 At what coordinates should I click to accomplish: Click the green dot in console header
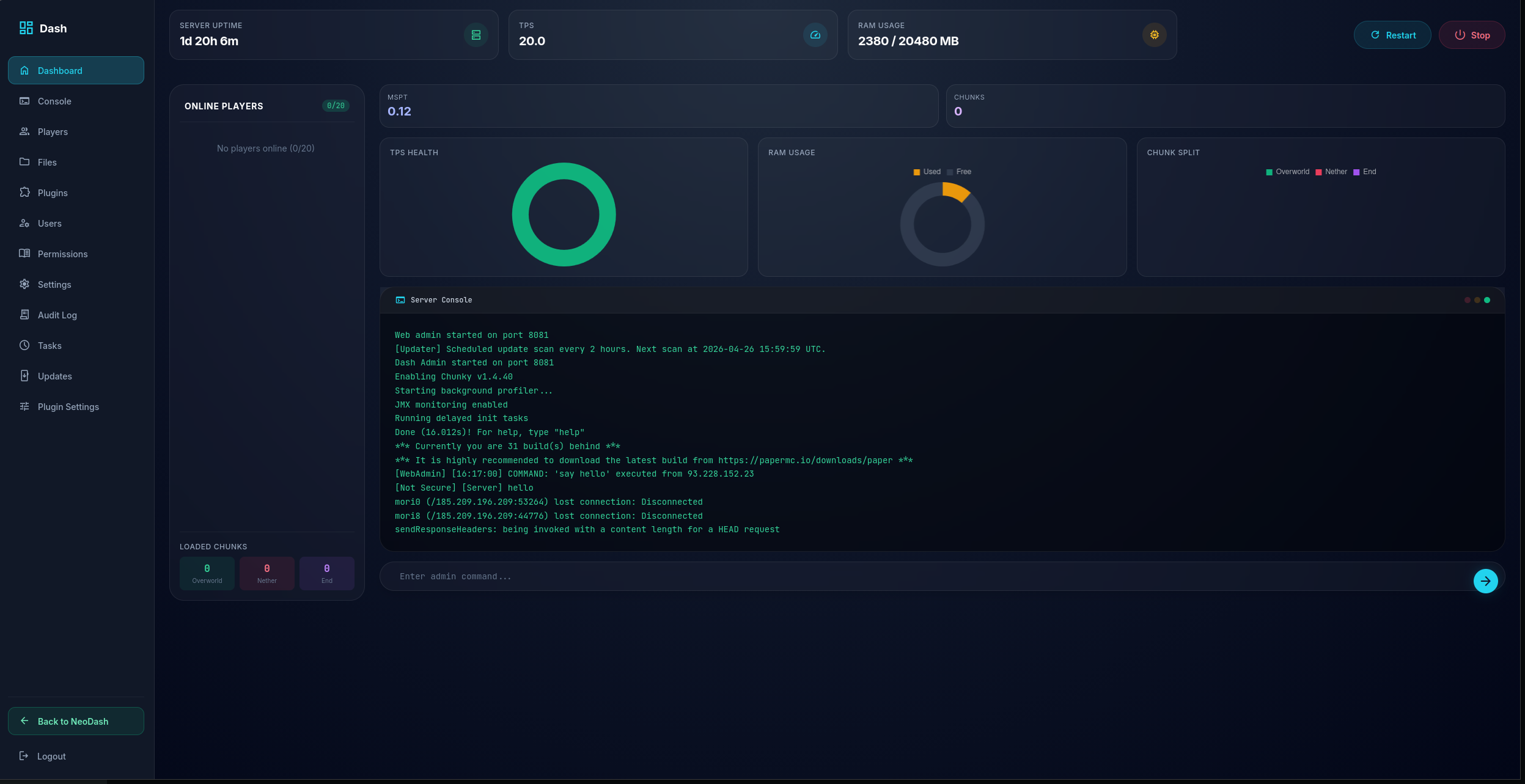pos(1487,300)
